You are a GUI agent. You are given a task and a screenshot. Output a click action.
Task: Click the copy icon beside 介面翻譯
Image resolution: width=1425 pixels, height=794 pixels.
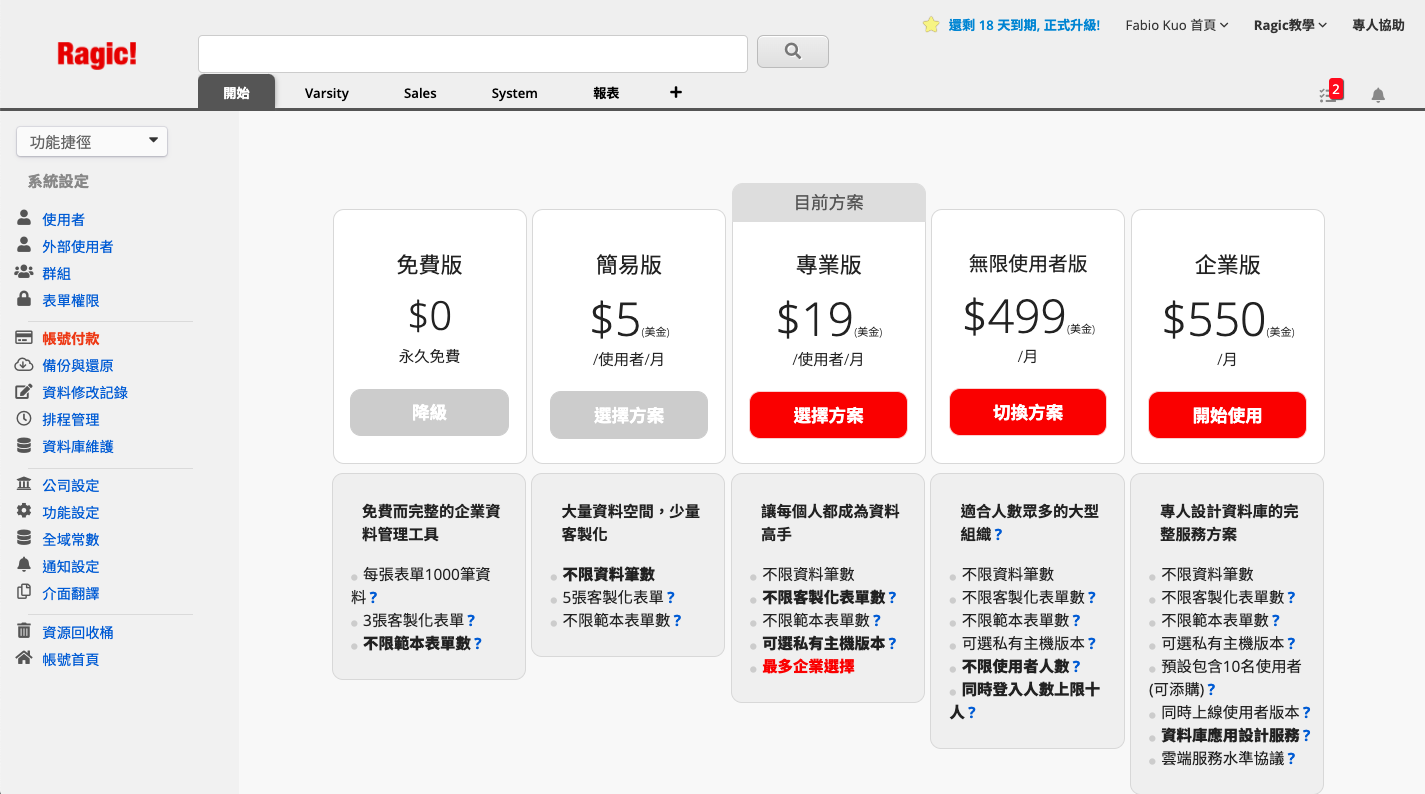pyautogui.click(x=24, y=592)
